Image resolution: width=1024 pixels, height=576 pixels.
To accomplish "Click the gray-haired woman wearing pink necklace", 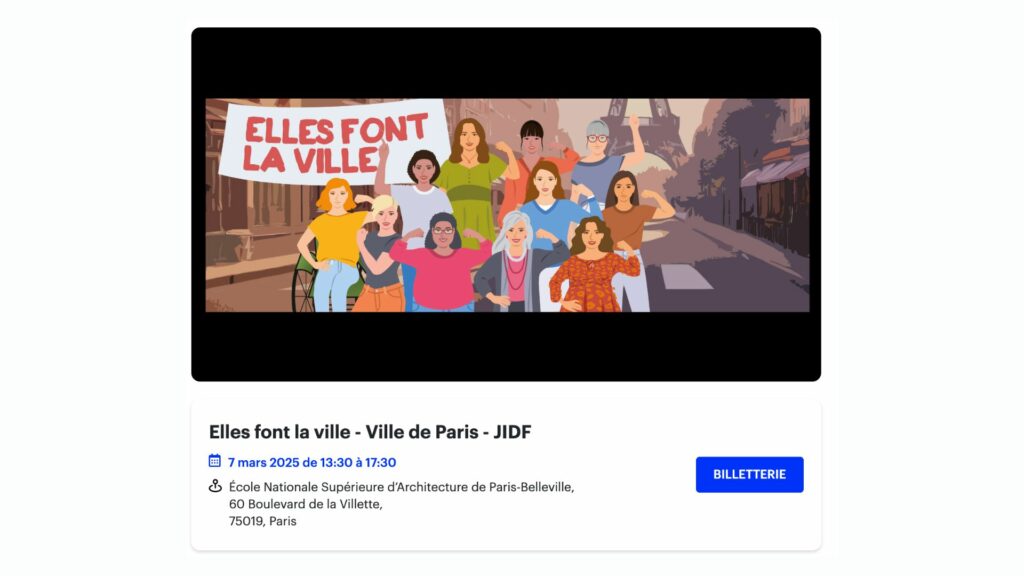I will (516, 262).
